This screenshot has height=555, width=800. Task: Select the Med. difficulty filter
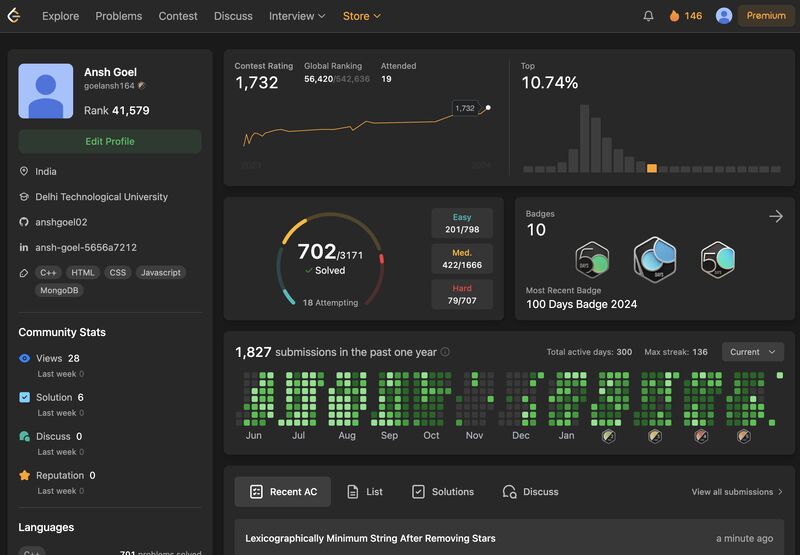point(462,259)
